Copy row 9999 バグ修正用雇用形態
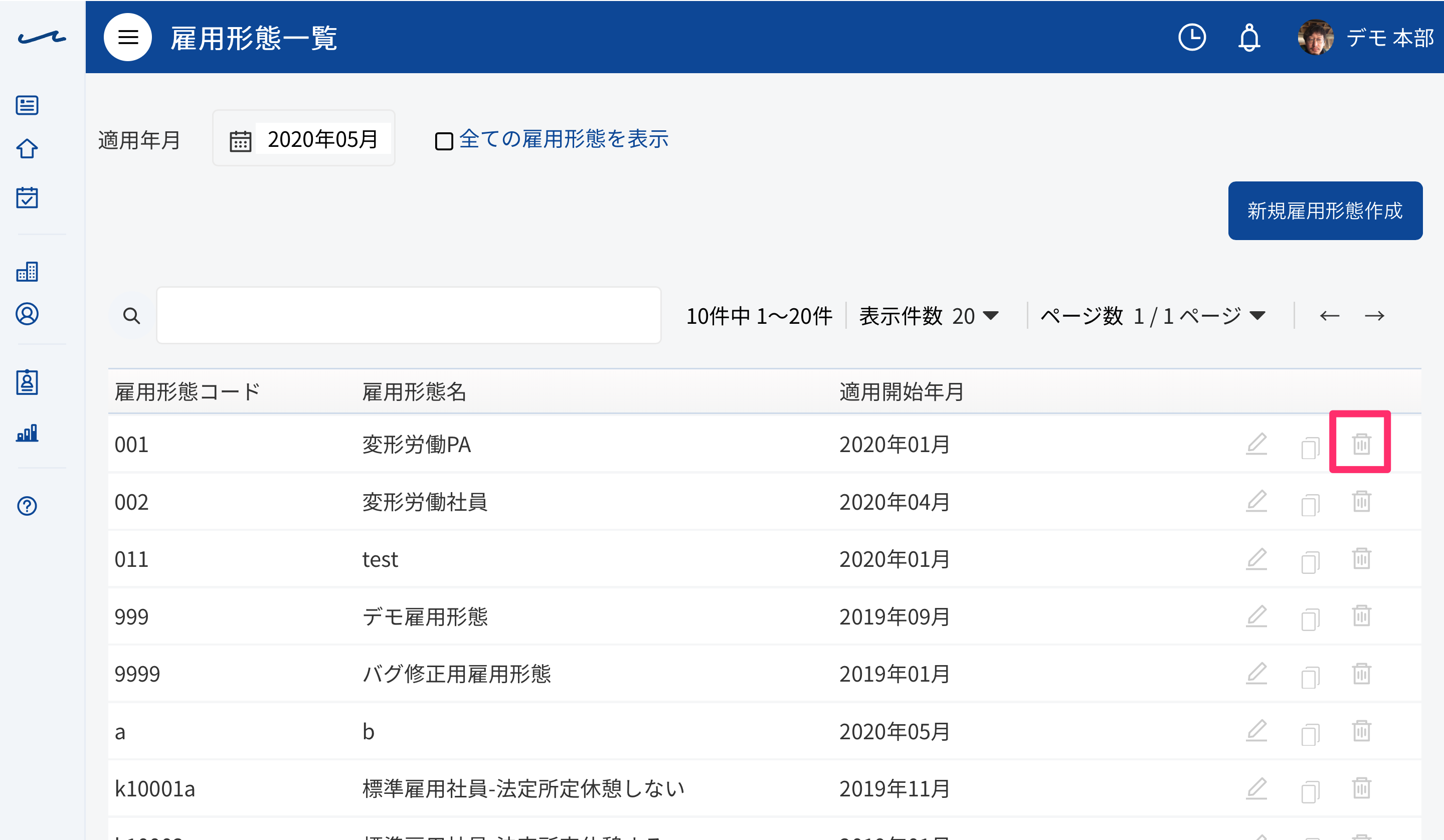The image size is (1444, 840). 1310,676
